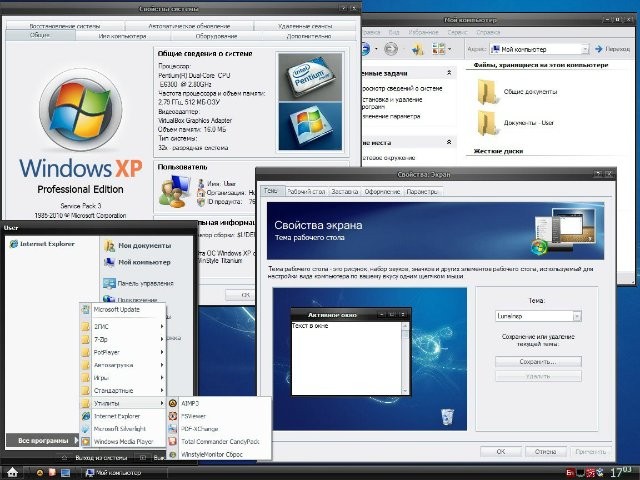Click the language indicator in system tray

click(570, 473)
